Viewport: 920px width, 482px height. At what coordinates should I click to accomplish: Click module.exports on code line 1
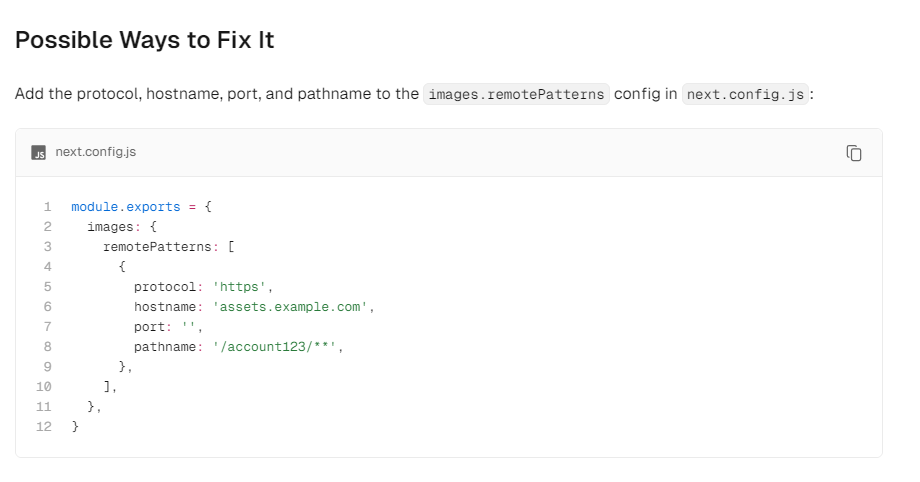[x=126, y=207]
